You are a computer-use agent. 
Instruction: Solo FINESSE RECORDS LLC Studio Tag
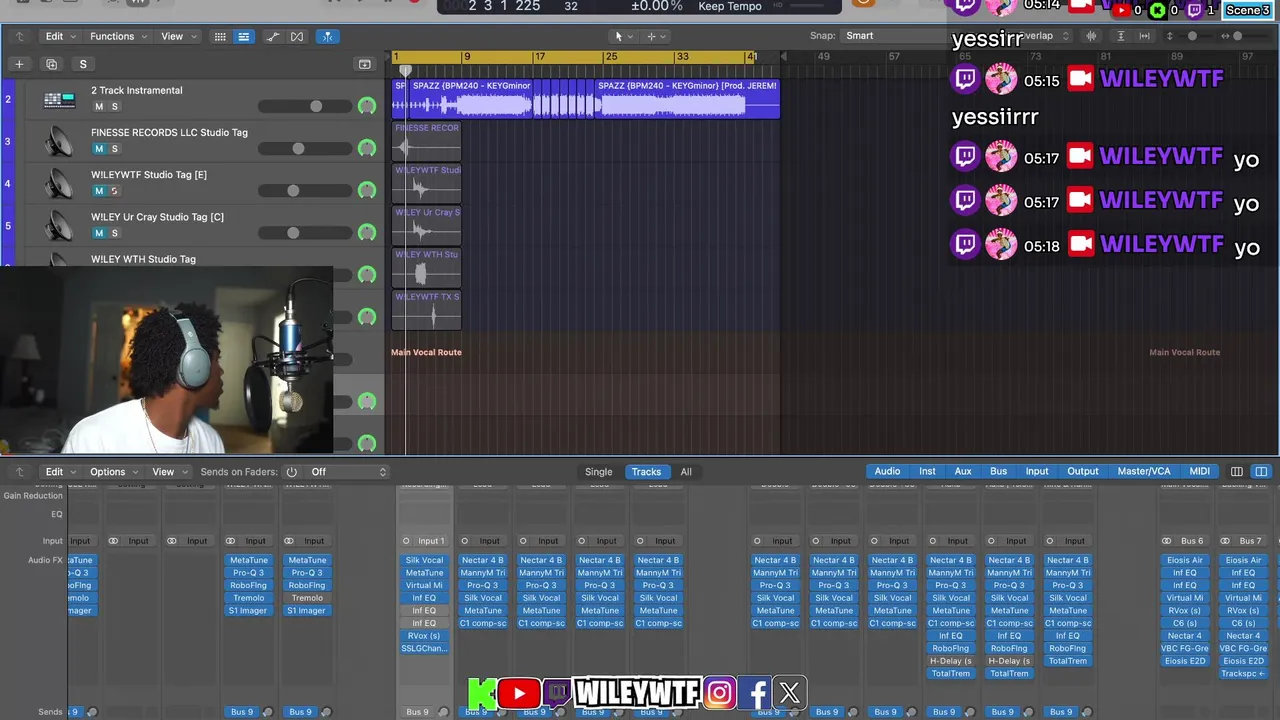pyautogui.click(x=114, y=149)
